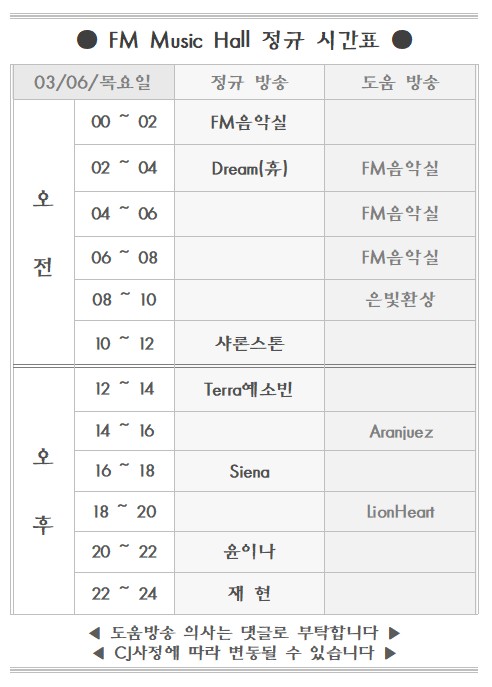Click the 도움 방송 column header
The width and height of the screenshot is (492, 687).
point(400,82)
